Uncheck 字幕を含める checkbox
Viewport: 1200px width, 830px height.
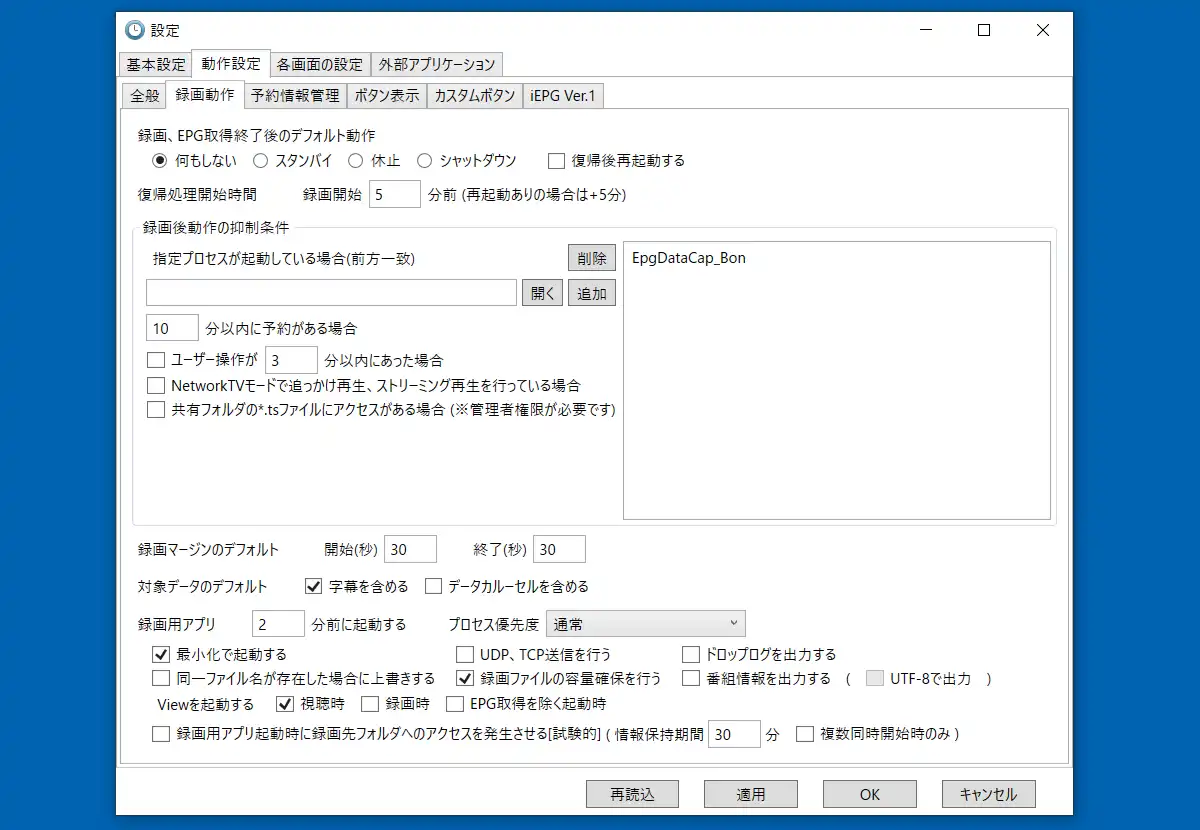313,586
